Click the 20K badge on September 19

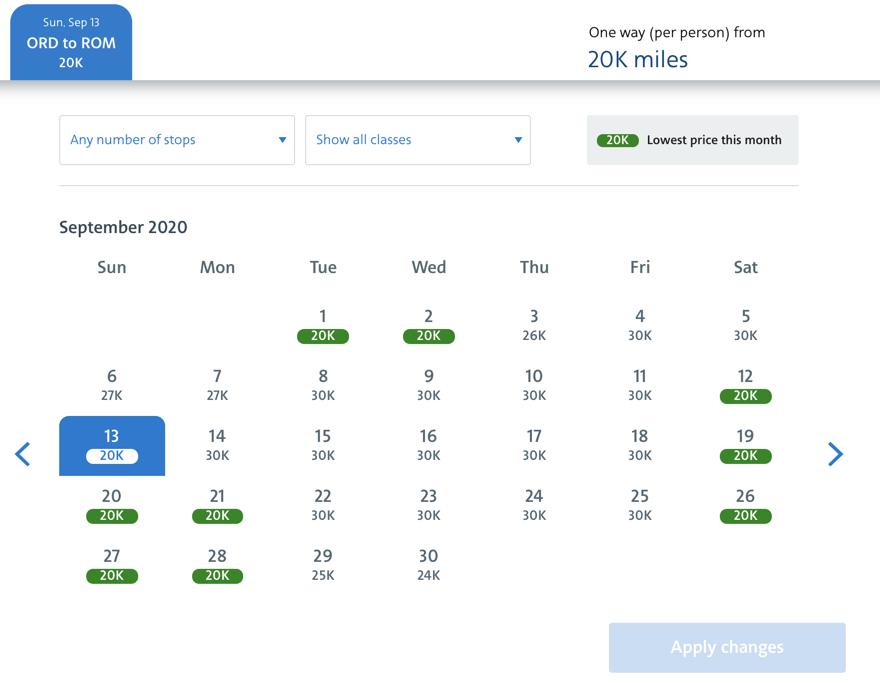click(745, 456)
